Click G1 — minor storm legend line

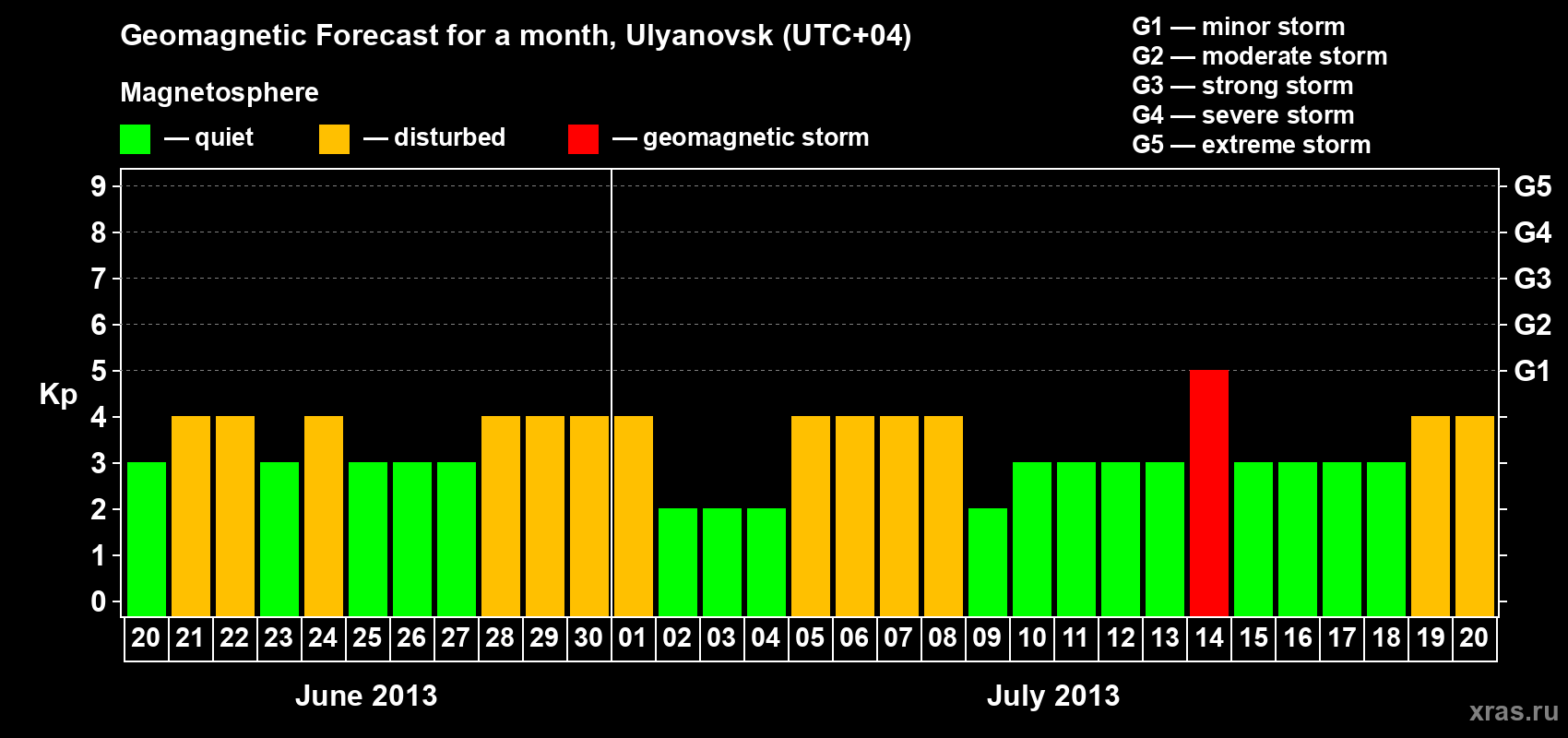pyautogui.click(x=1239, y=27)
